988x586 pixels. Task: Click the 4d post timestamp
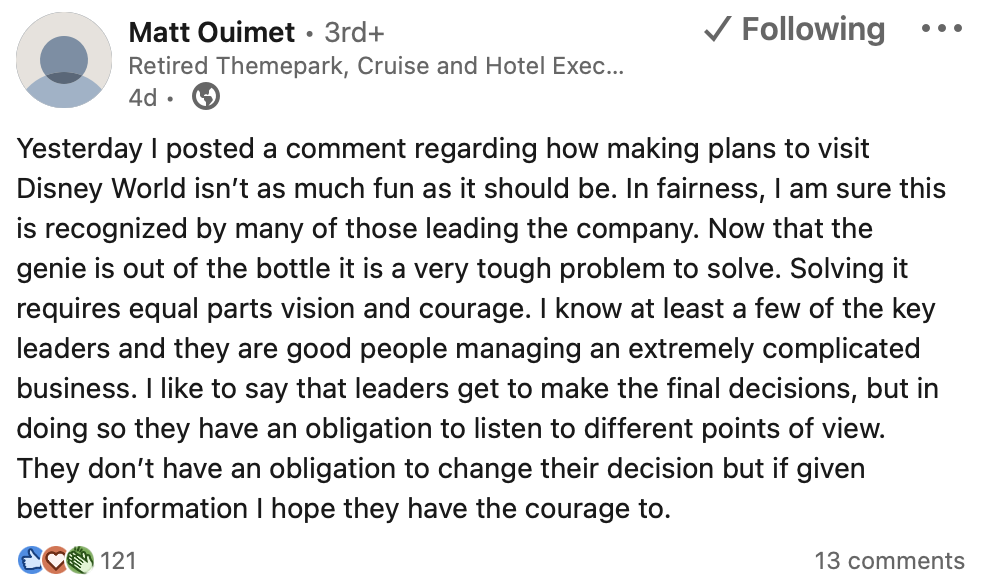[x=142, y=97]
